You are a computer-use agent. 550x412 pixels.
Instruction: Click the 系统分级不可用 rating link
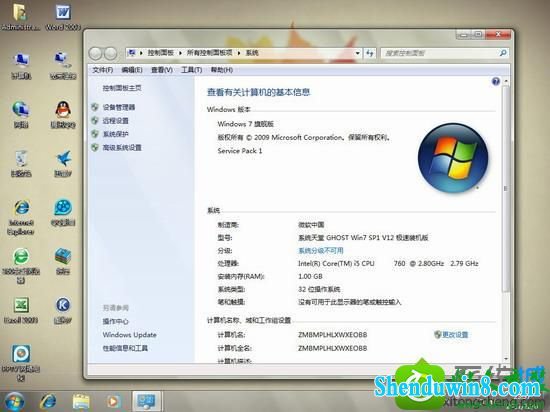click(x=321, y=251)
